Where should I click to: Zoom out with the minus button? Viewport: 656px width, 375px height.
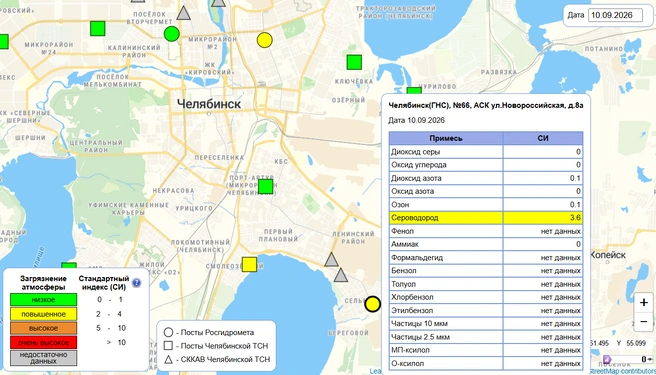tap(643, 322)
